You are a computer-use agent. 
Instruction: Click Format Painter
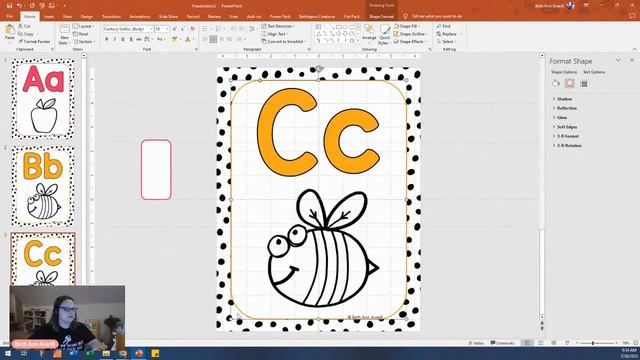34,42
